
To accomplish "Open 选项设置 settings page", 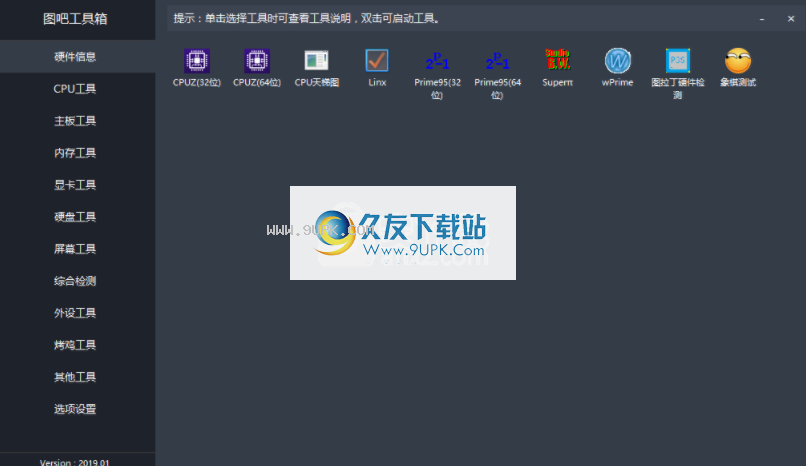I will pyautogui.click(x=78, y=409).
